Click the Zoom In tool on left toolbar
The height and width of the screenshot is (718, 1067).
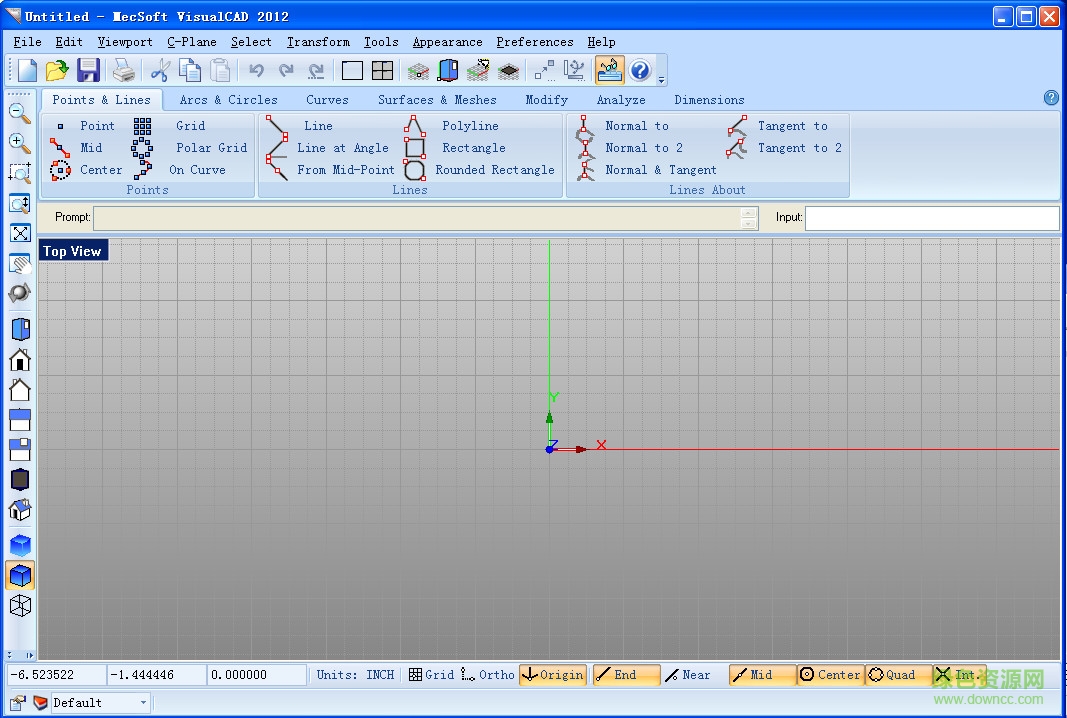[x=20, y=142]
